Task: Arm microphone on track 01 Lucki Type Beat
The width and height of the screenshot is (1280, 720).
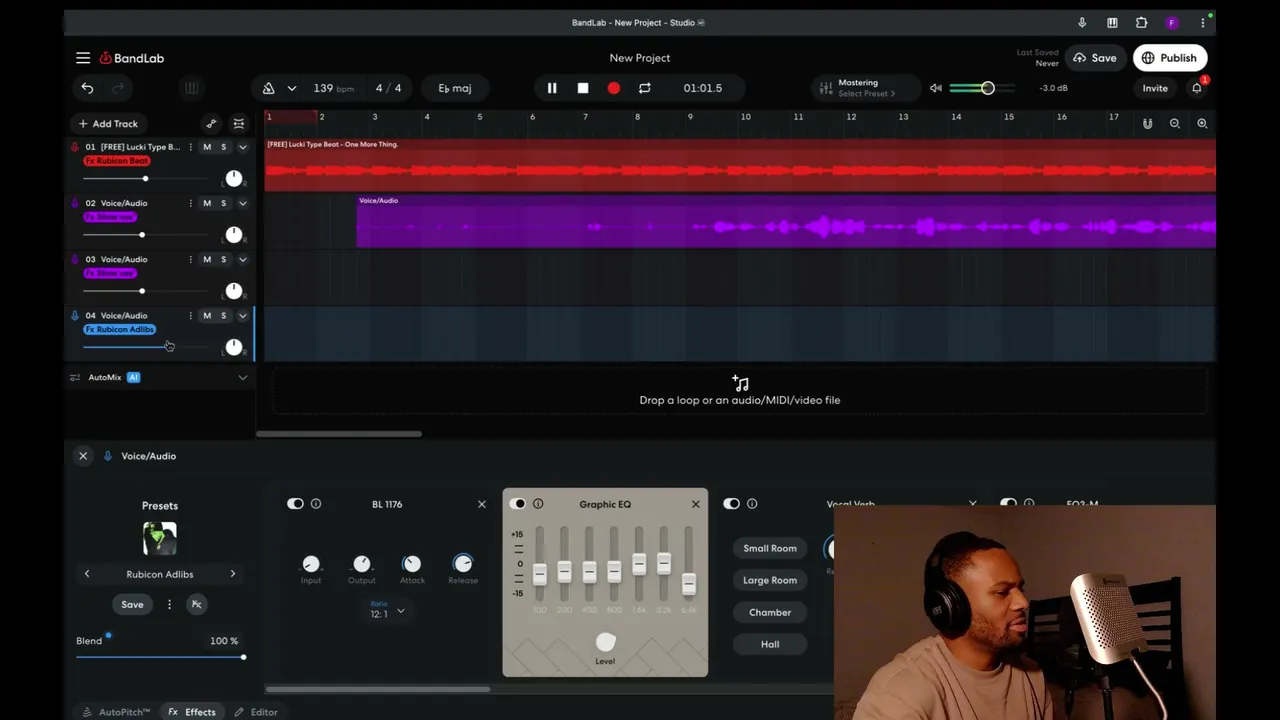Action: tap(75, 147)
